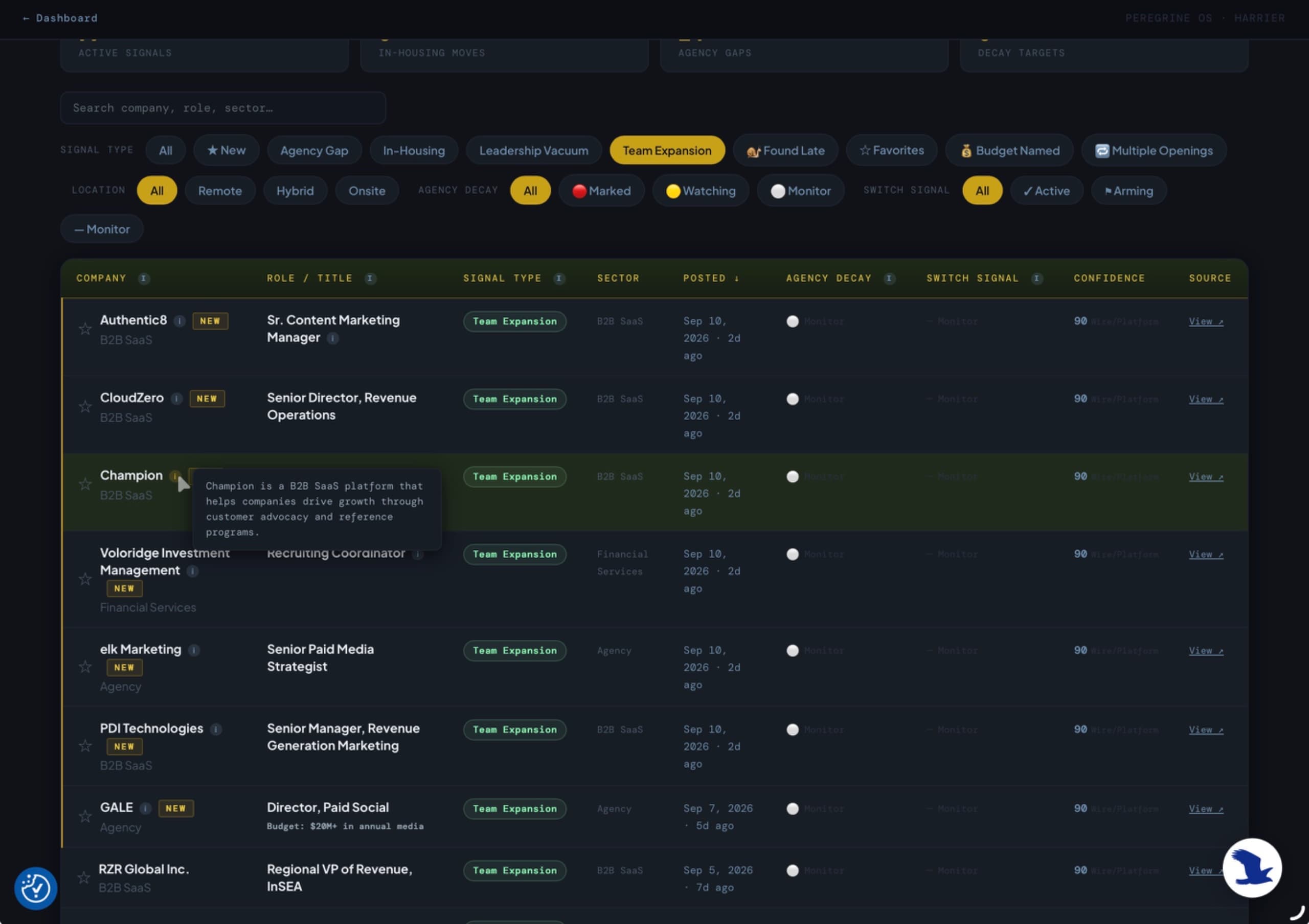Click info icon beside Voloridge Investment Management
This screenshot has width=1309, height=924.
tap(193, 571)
